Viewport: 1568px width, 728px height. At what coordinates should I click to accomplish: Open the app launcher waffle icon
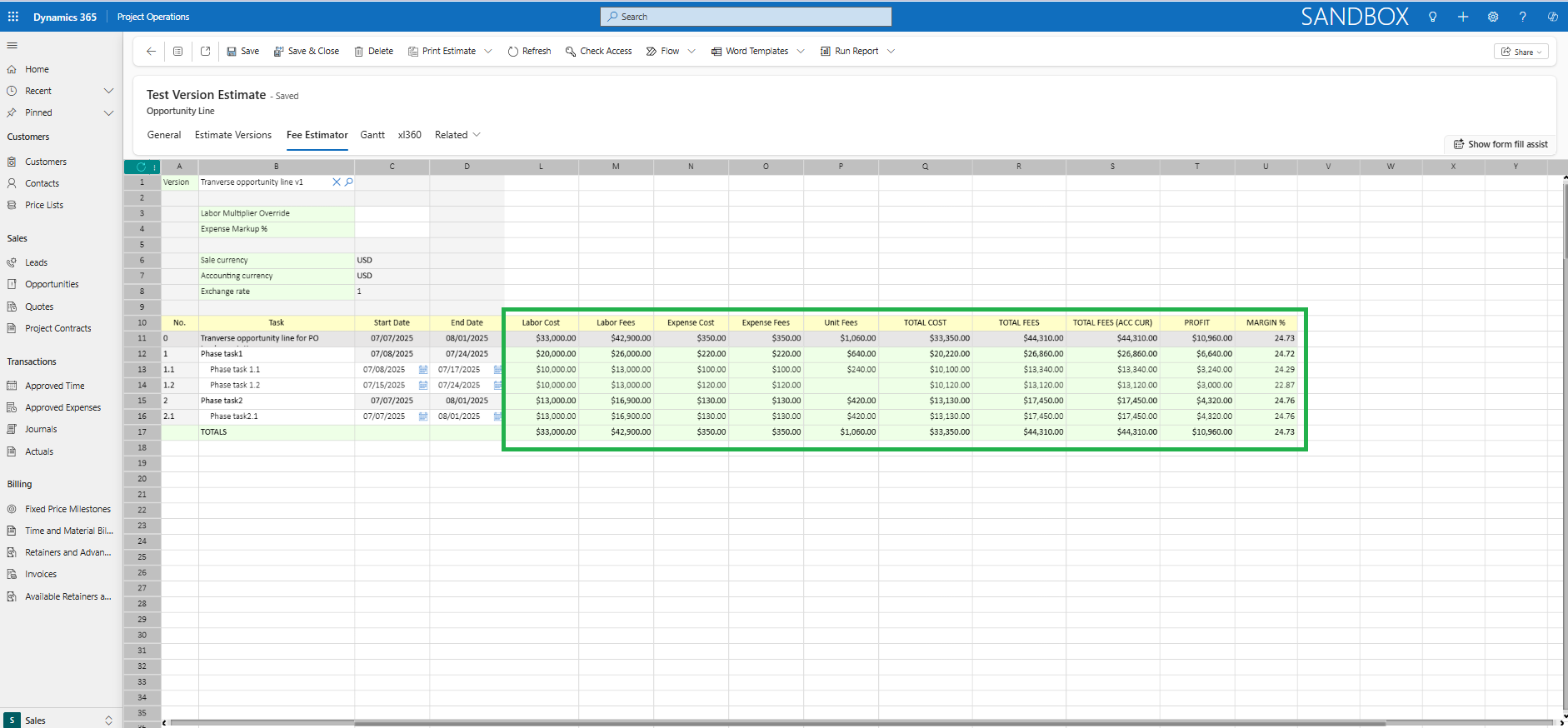pyautogui.click(x=13, y=17)
